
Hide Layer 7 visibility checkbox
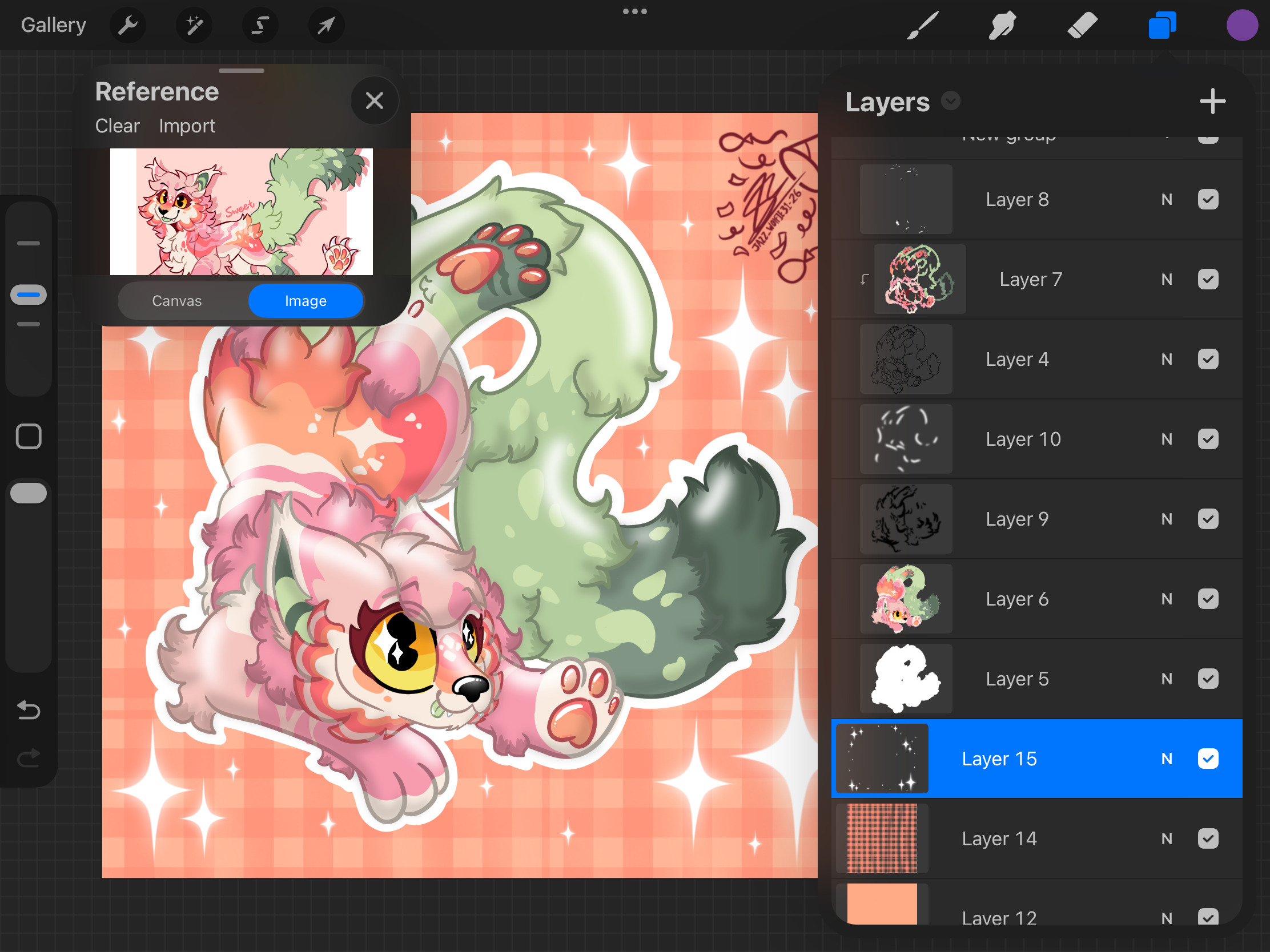[1208, 279]
